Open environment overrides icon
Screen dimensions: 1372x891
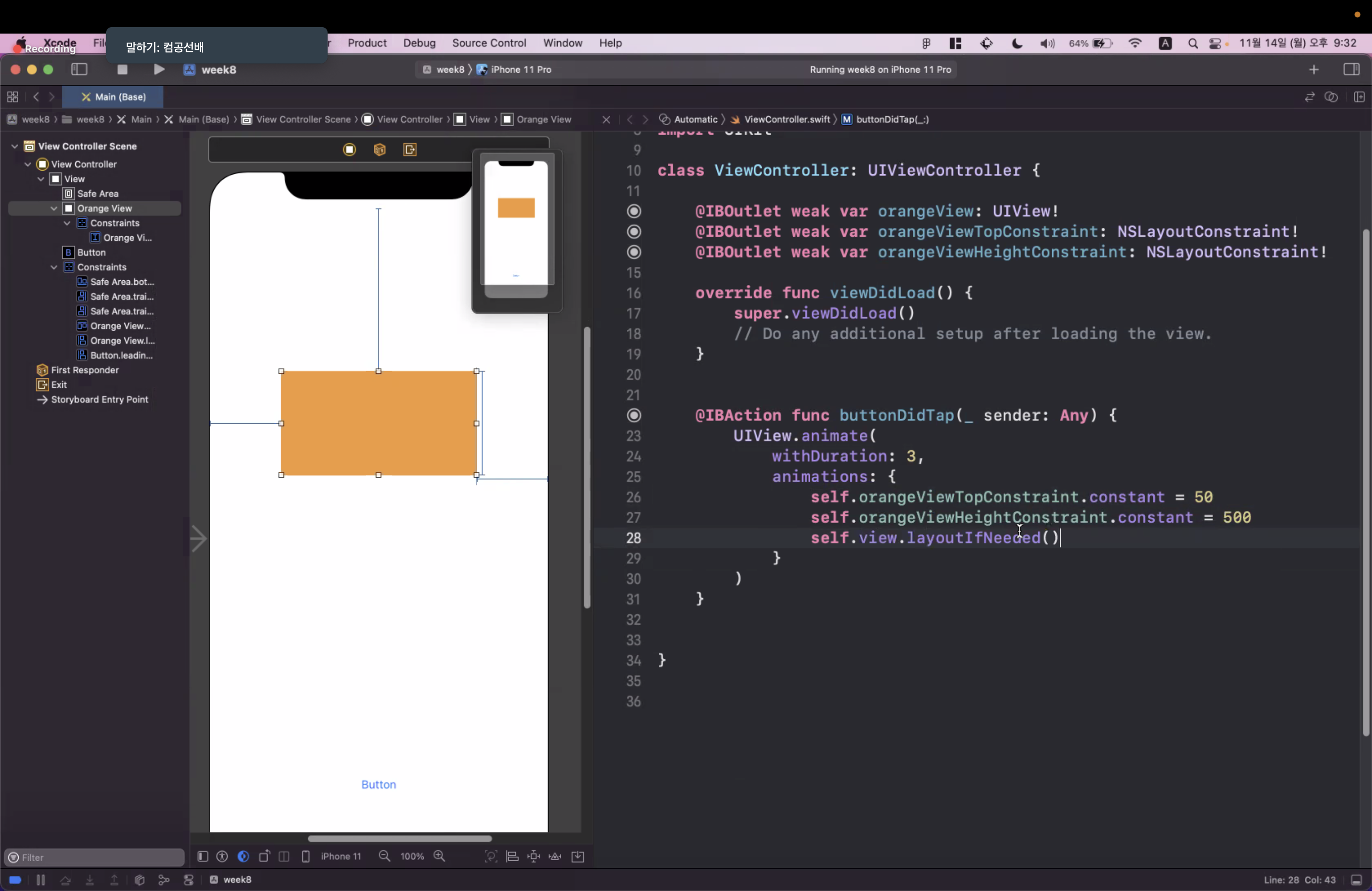tap(188, 880)
